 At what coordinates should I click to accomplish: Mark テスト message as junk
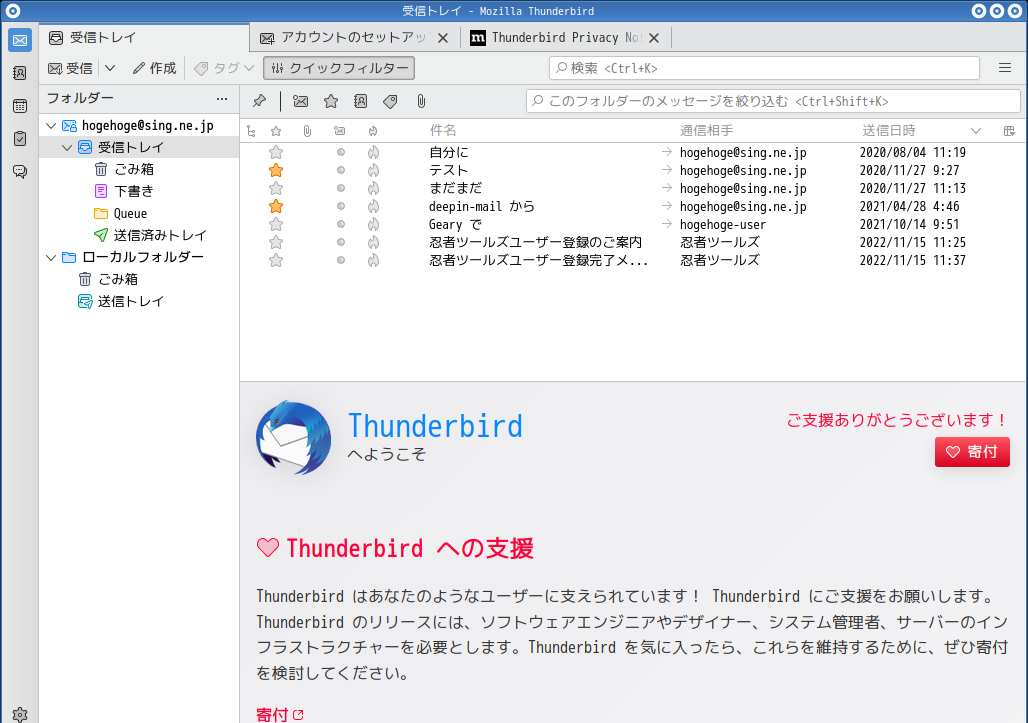[x=373, y=170]
